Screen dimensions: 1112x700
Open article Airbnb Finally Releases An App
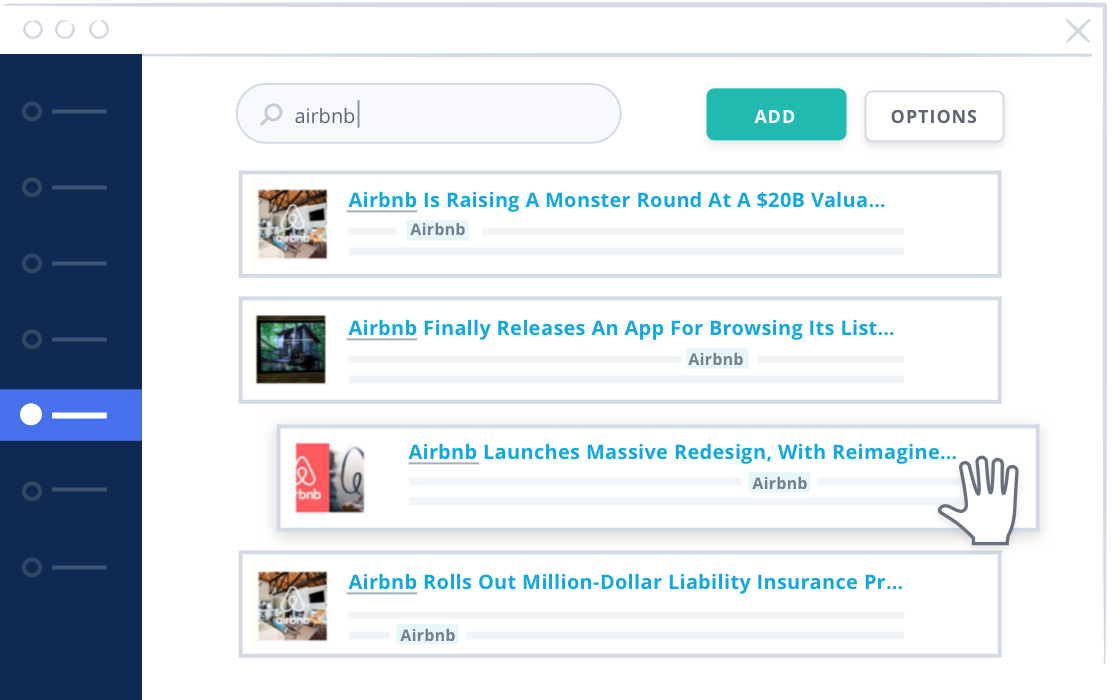621,328
